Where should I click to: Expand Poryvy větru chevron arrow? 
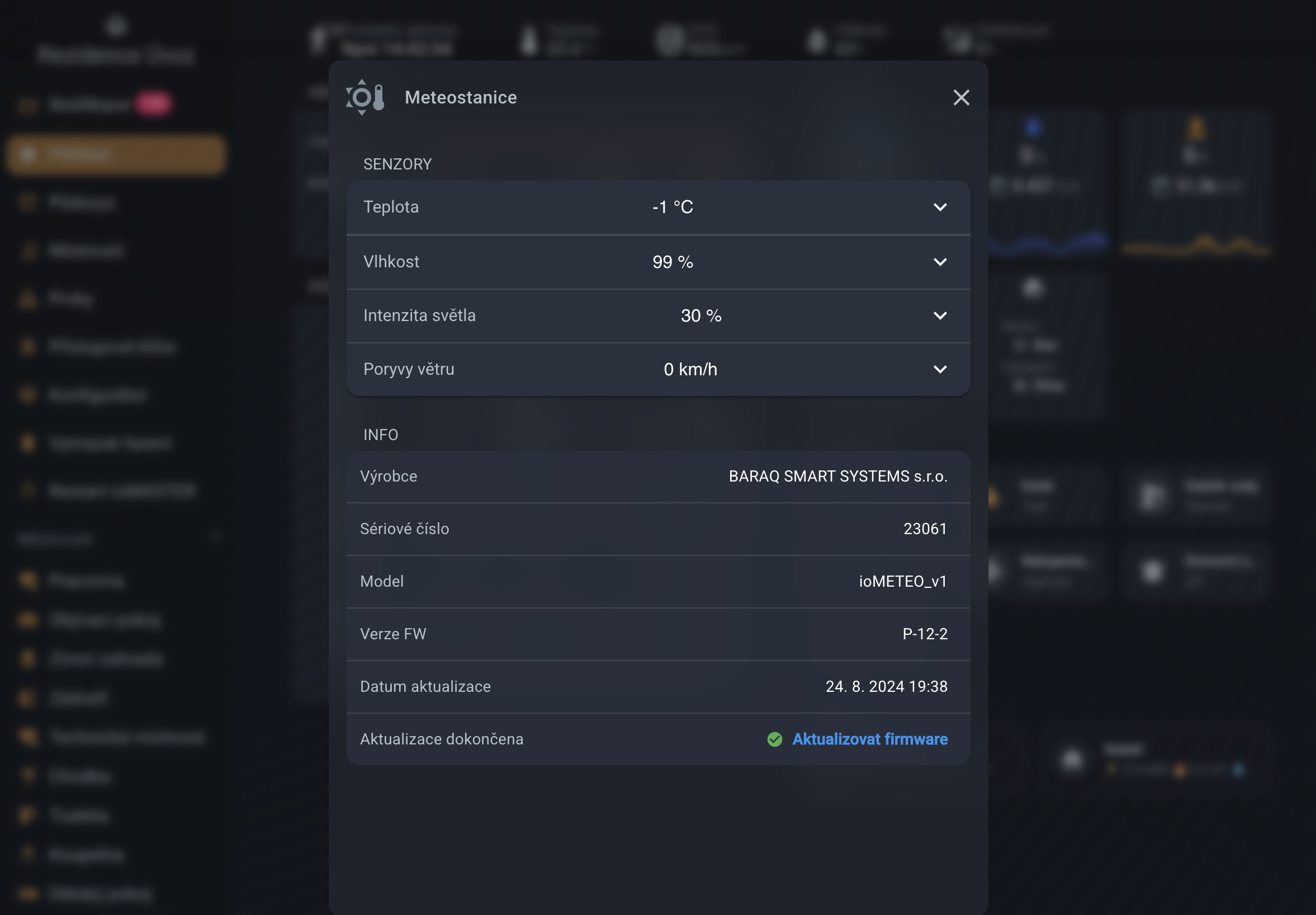pos(940,369)
